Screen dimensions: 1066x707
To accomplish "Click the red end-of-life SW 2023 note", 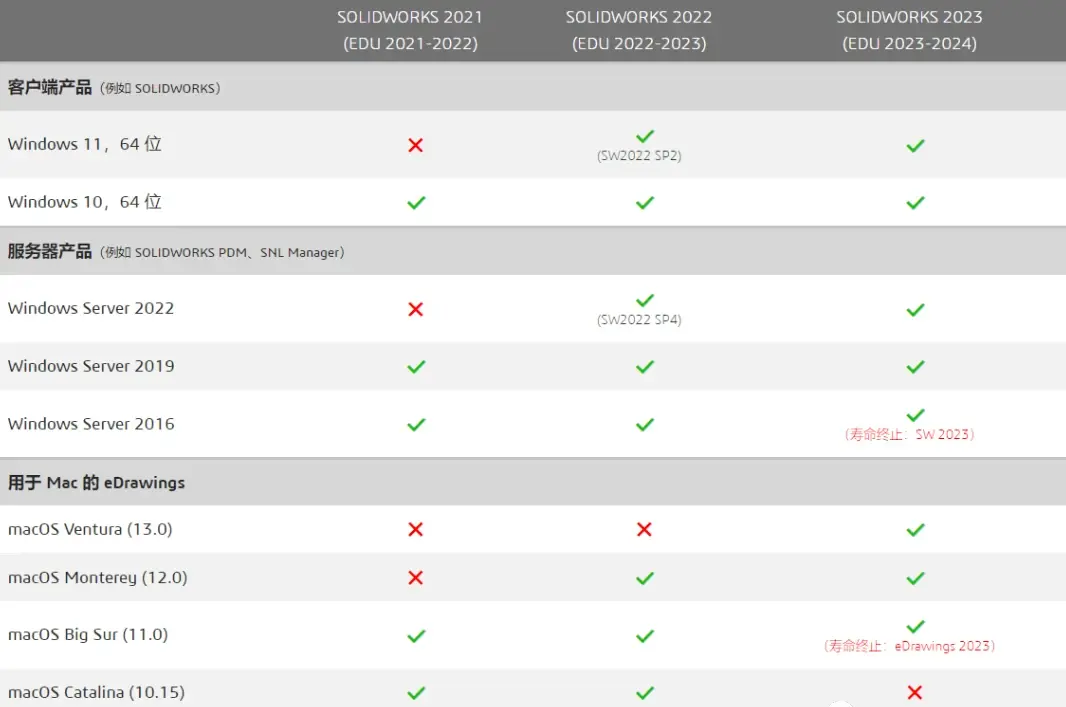I will click(x=910, y=434).
